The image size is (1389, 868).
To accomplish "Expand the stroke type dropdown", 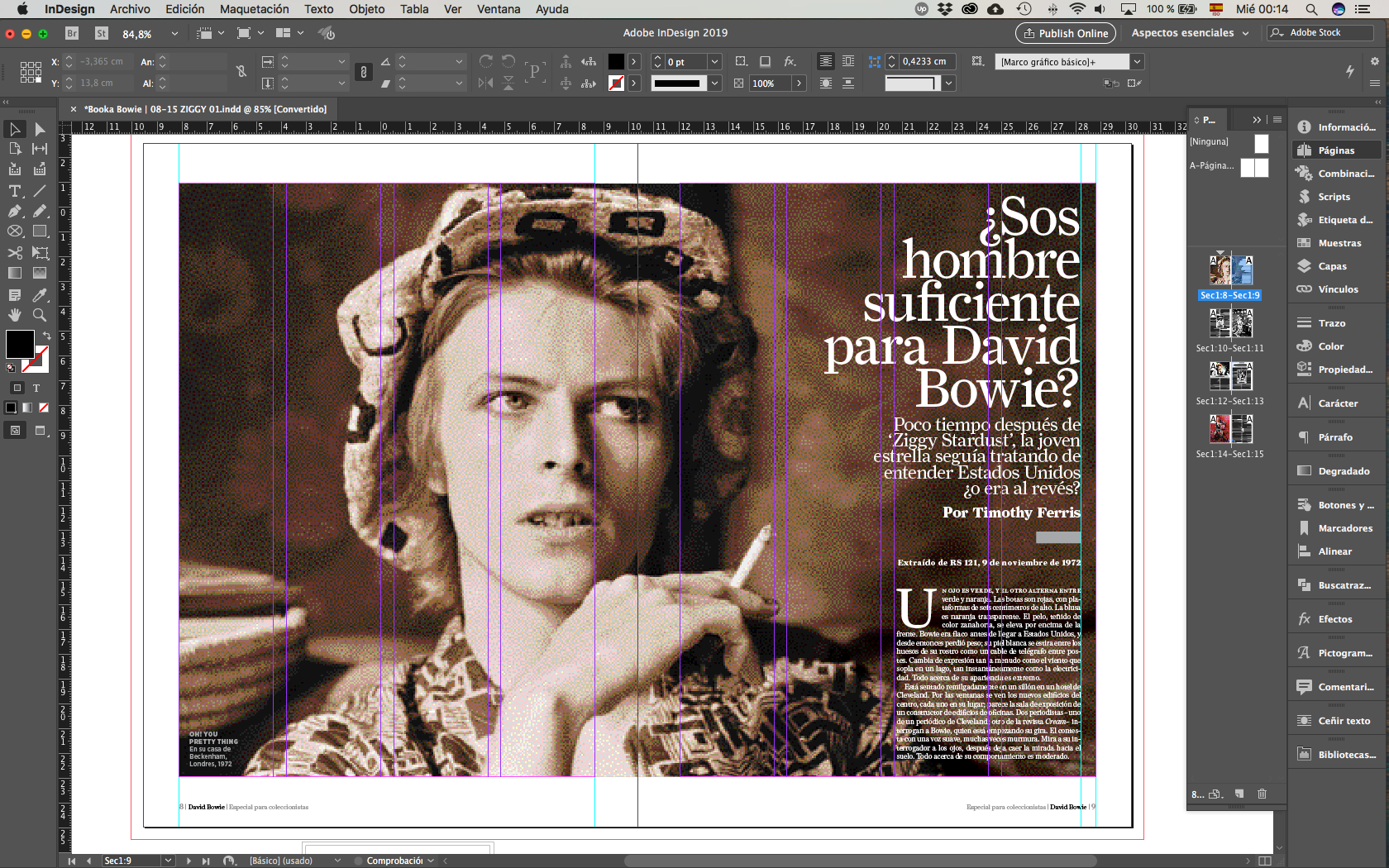I will tap(715, 83).
